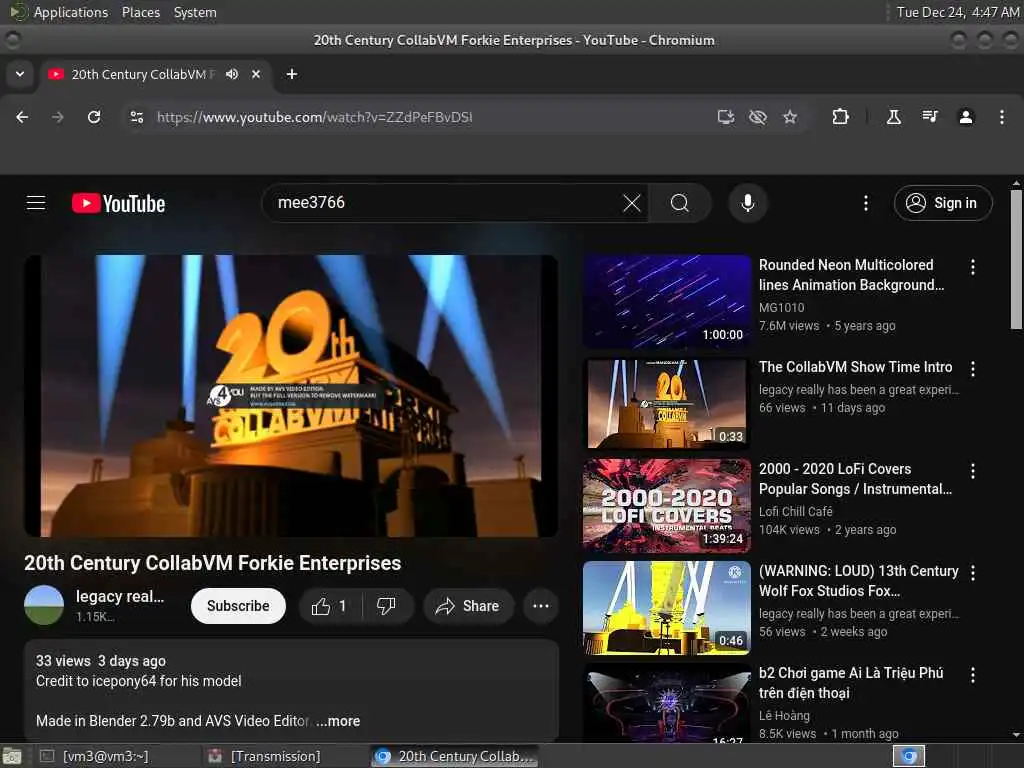Image resolution: width=1024 pixels, height=768 pixels.
Task: Expand video description with ...more
Action: (x=338, y=721)
